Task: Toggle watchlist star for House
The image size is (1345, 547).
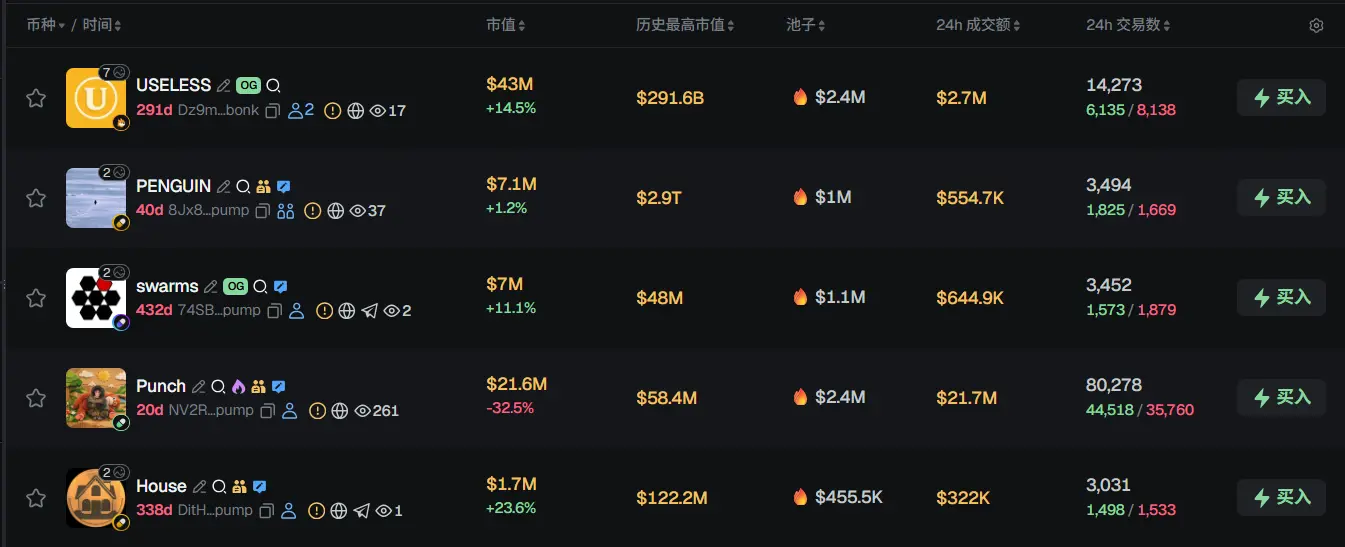Action: 36,498
